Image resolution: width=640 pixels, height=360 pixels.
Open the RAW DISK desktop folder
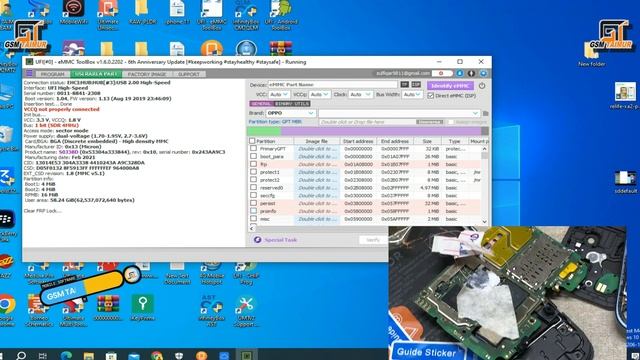(142, 12)
